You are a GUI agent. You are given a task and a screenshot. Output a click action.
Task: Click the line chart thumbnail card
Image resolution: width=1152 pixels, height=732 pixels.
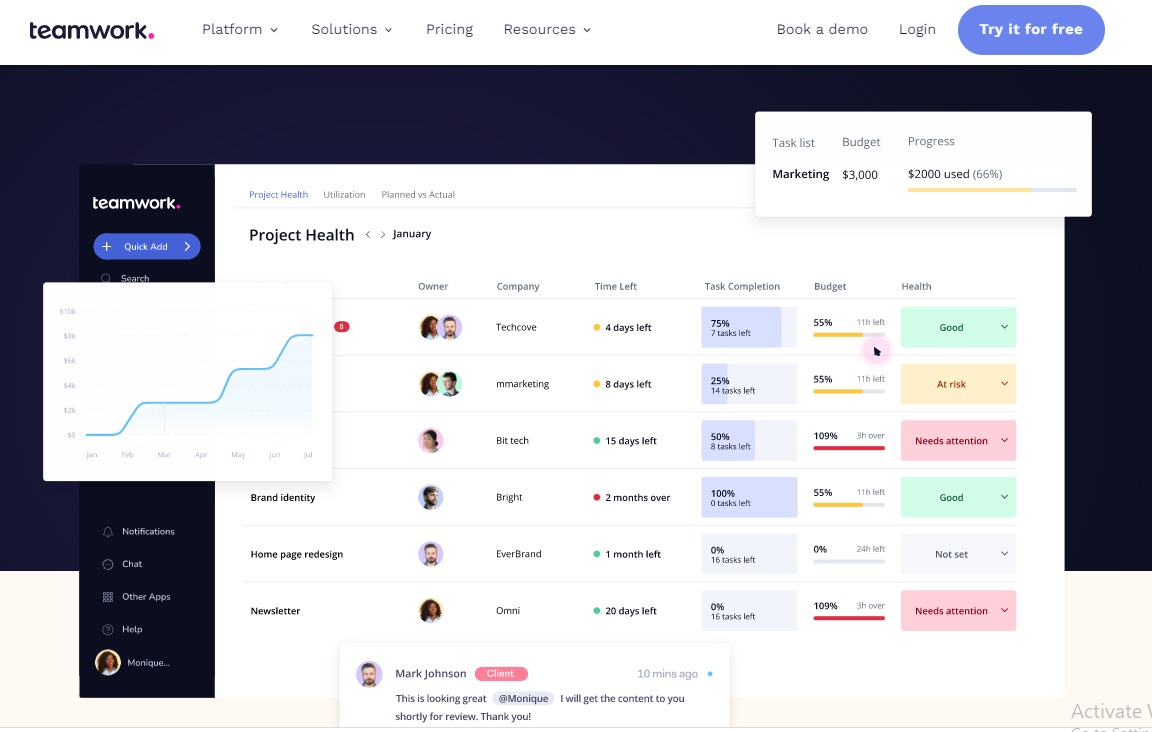pos(187,381)
